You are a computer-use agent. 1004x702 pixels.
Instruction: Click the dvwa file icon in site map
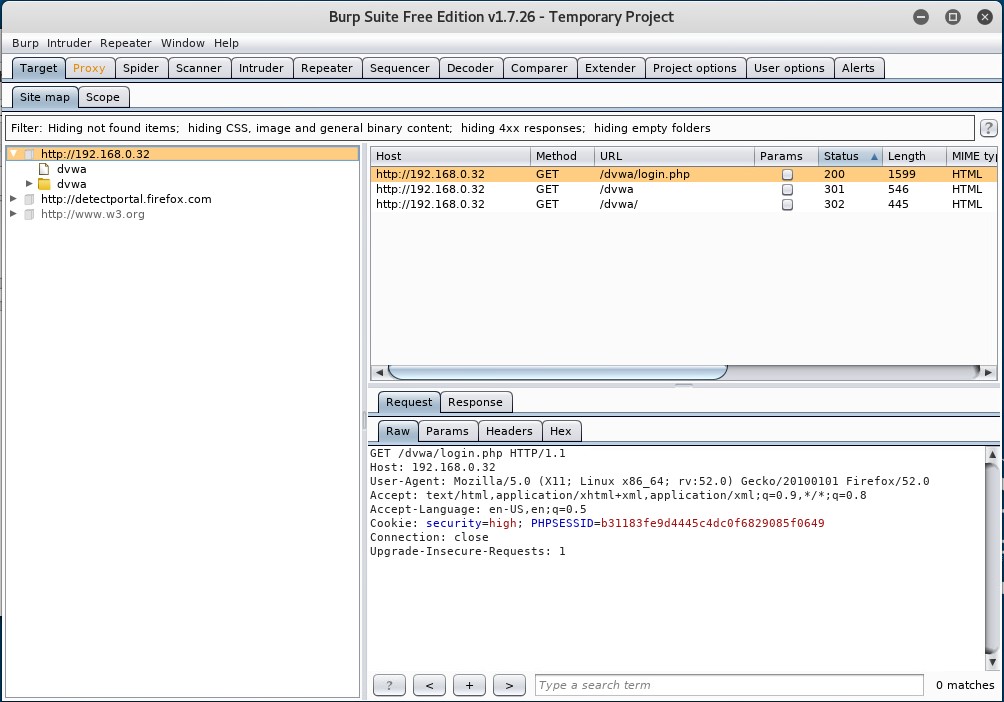pos(44,169)
